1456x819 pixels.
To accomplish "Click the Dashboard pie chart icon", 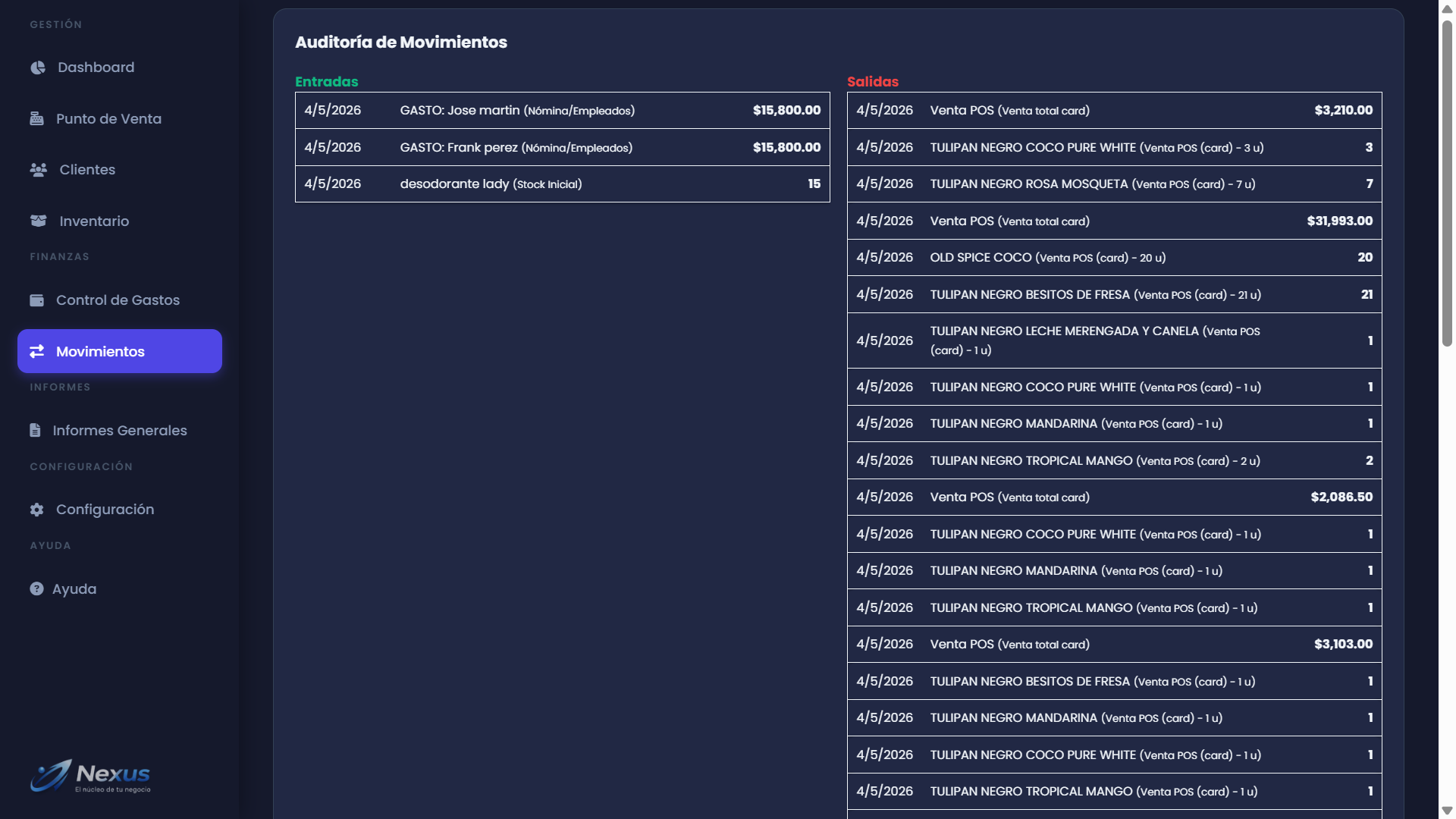I will (x=38, y=67).
